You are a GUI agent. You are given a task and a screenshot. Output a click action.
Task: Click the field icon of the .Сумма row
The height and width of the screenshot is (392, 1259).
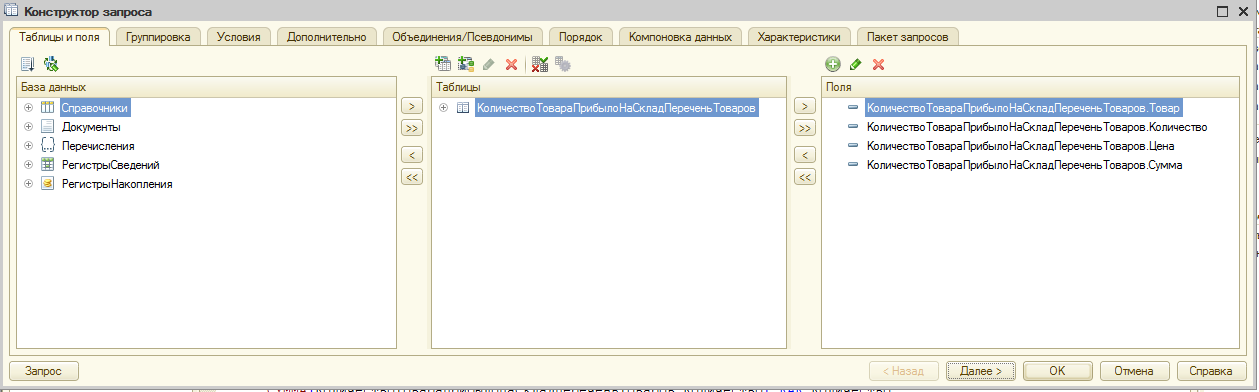tap(854, 165)
